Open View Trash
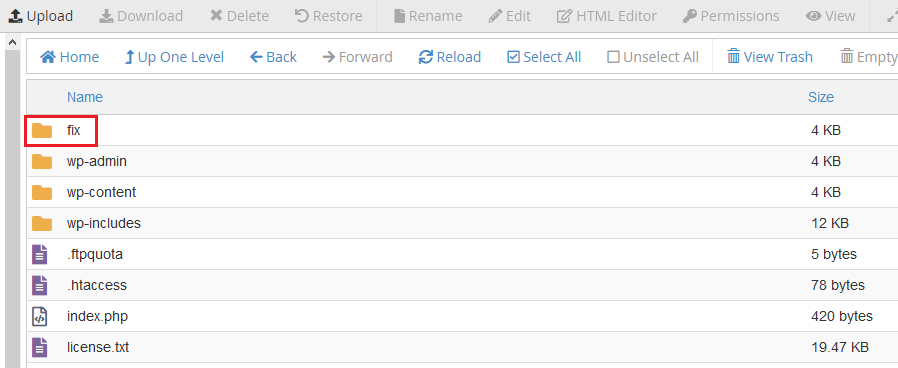The image size is (898, 368). 770,57
